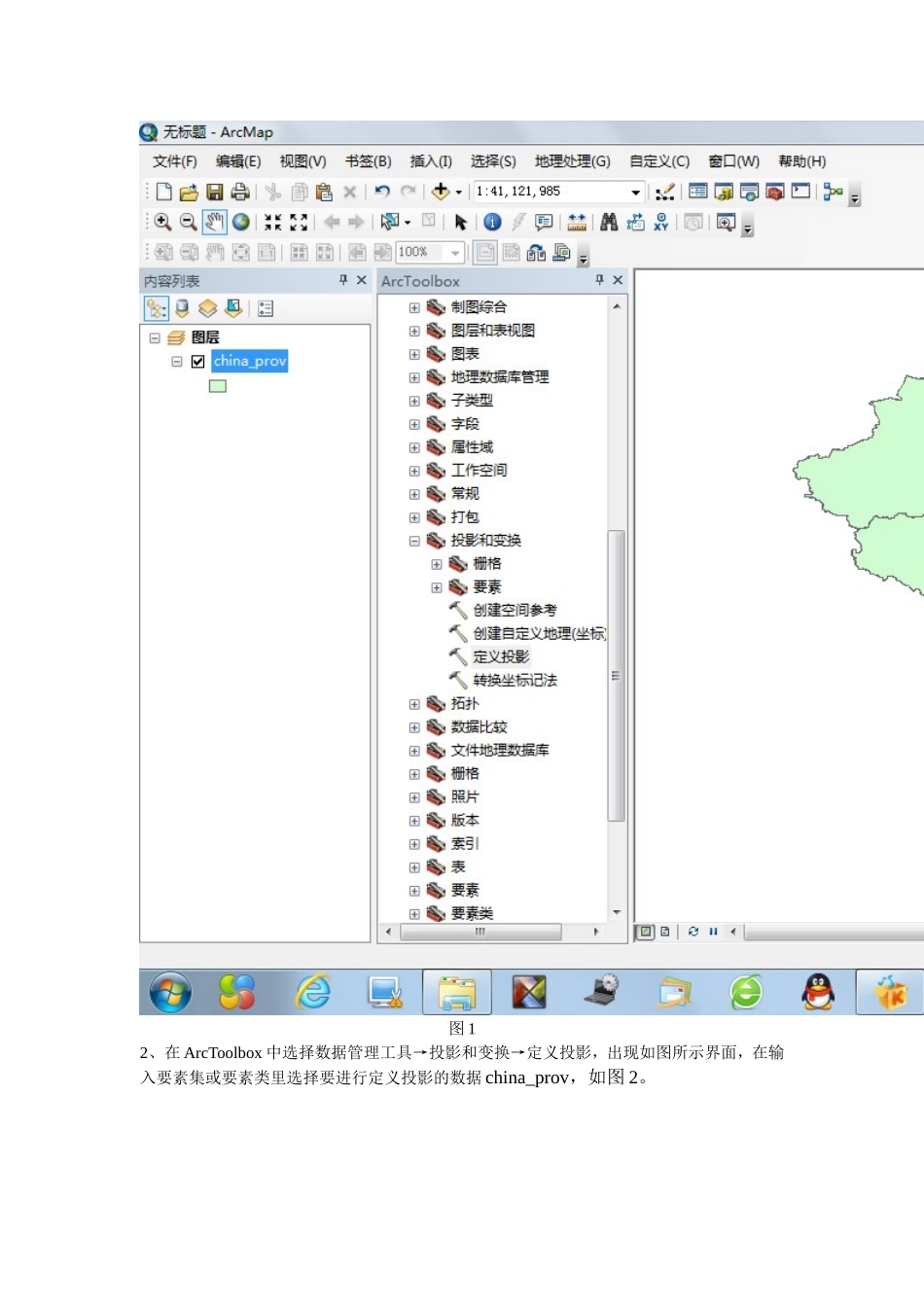Open the Python window icon
Viewport: 924px width, 1307px height.
[x=800, y=192]
